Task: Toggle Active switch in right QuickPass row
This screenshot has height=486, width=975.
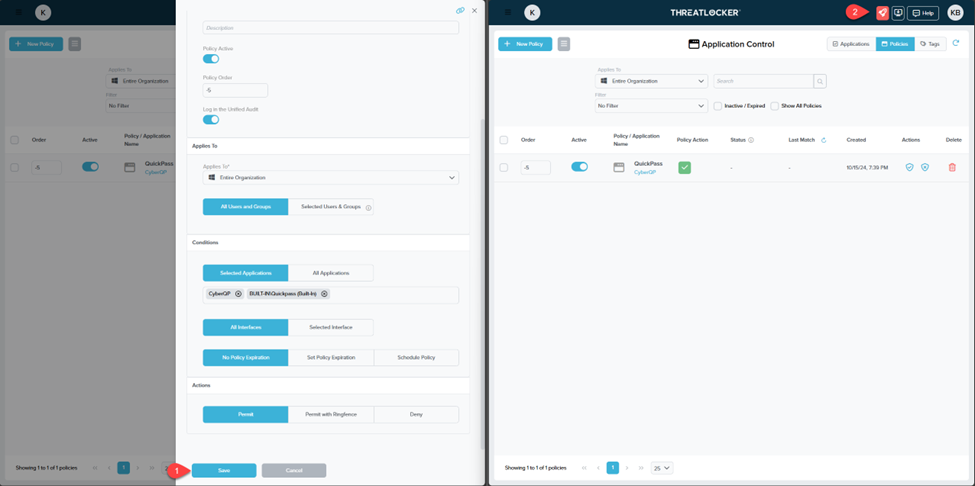Action: point(580,167)
